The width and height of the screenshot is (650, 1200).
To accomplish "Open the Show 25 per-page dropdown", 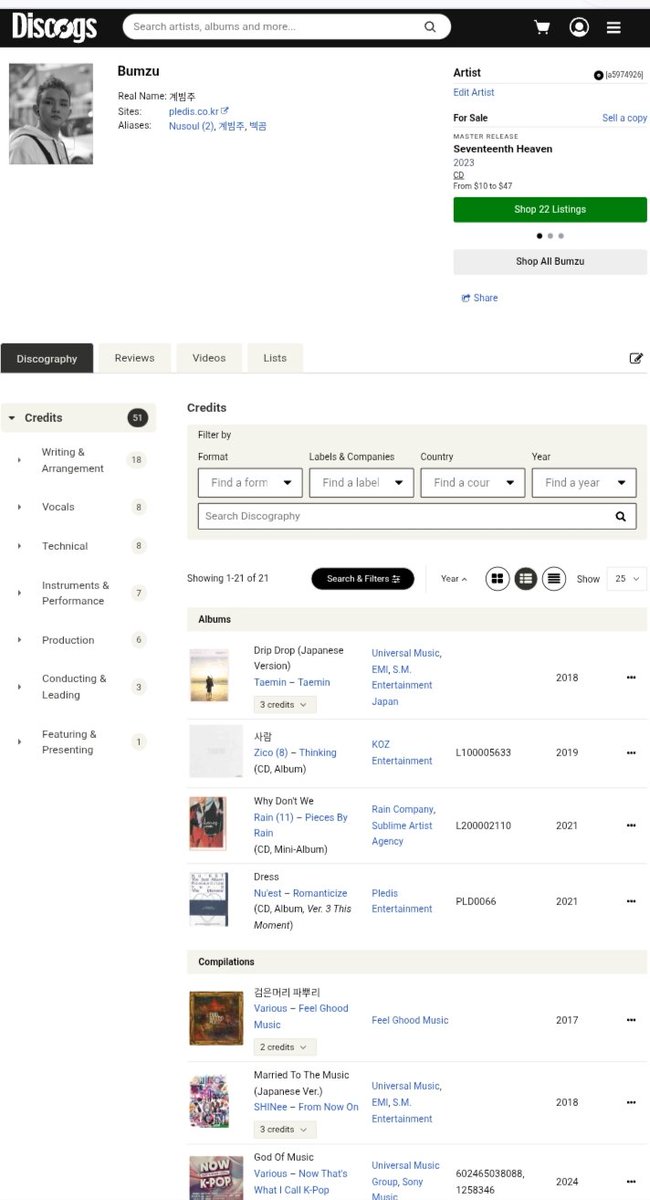I will click(626, 579).
